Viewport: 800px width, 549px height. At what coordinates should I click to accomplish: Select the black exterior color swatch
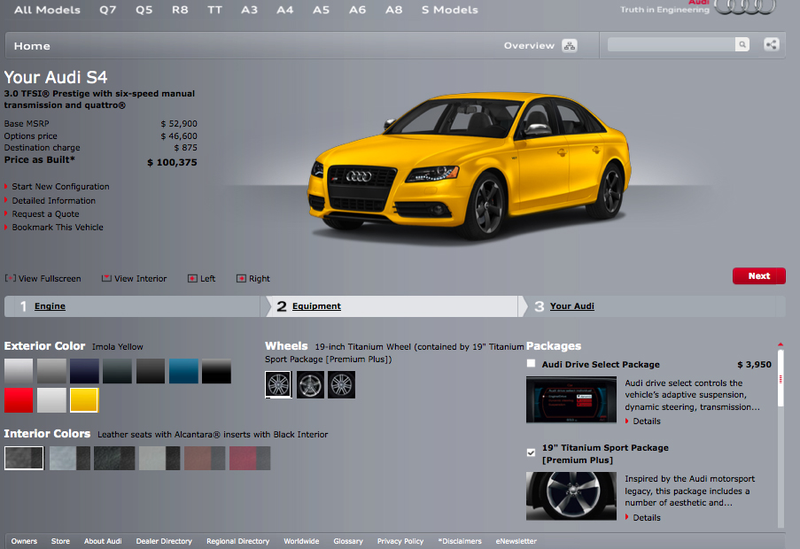[x=216, y=371]
